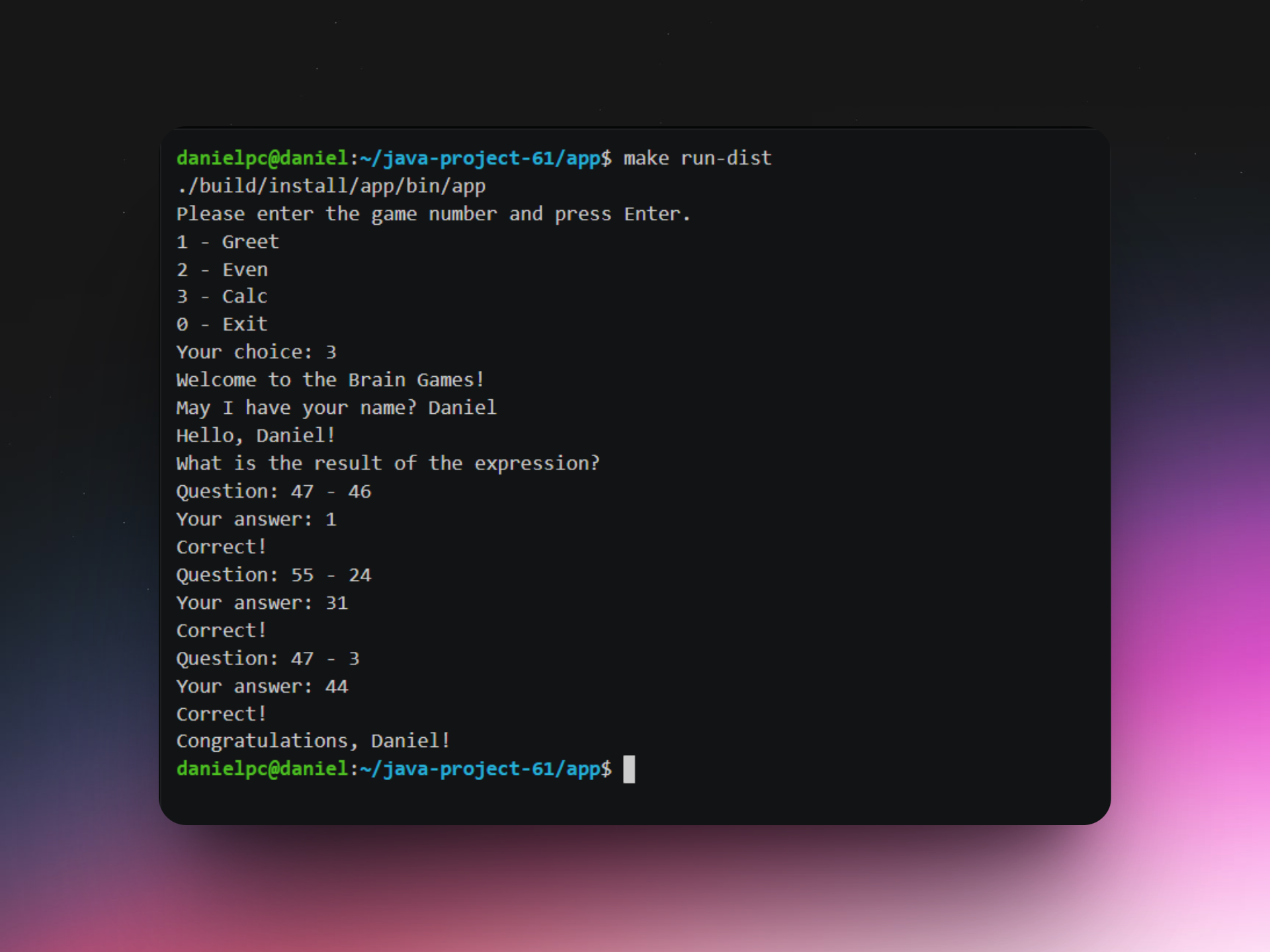The image size is (1270, 952).
Task: Click the 'May I have your name? Daniel' line
Action: point(337,407)
